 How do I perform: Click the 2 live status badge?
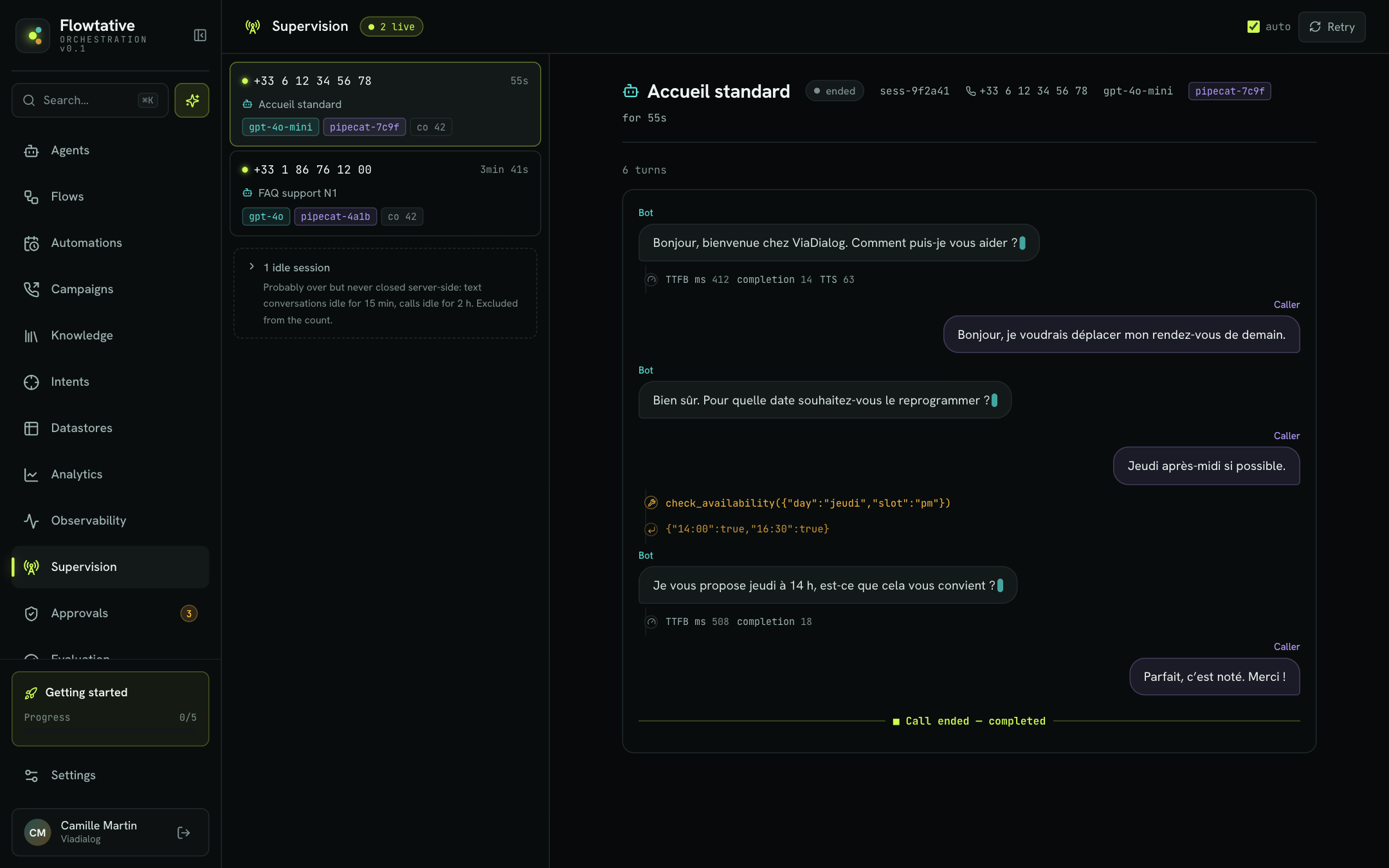pyautogui.click(x=391, y=26)
